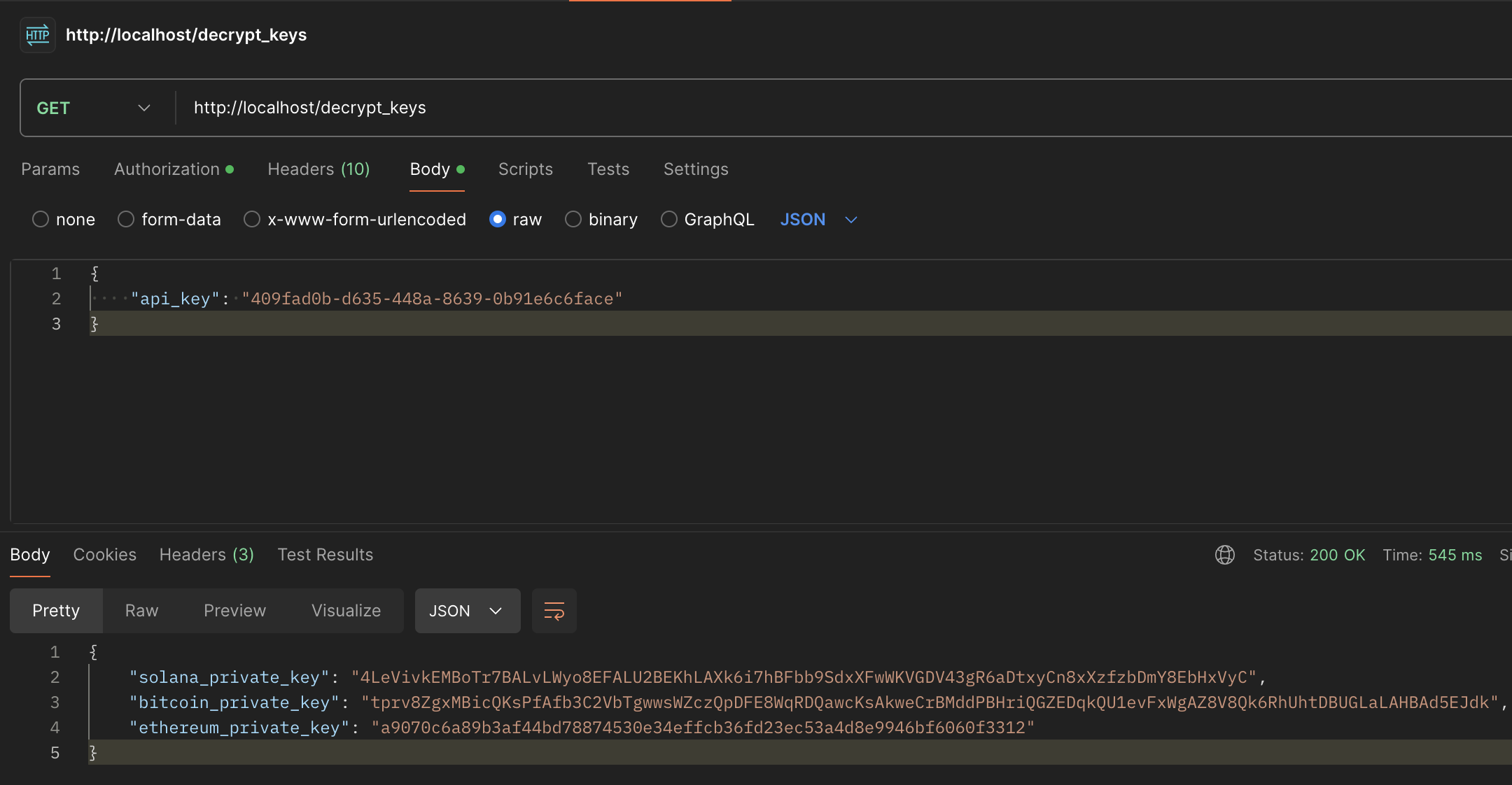Viewport: 1512px width, 785px height.
Task: Click the request title http://localhost/decrypt_keys
Action: point(186,35)
